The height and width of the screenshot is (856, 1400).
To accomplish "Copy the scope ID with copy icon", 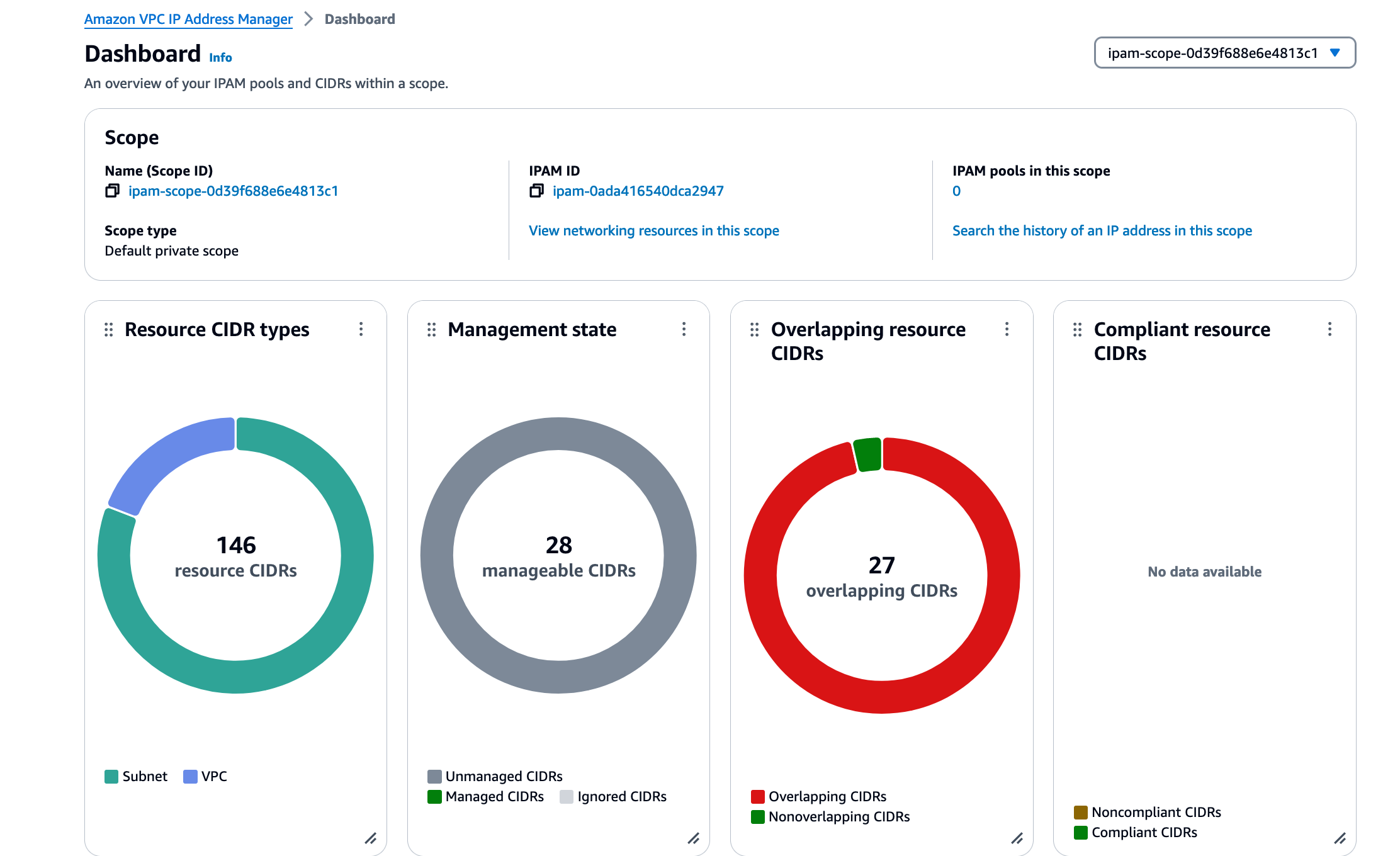I will click(112, 191).
